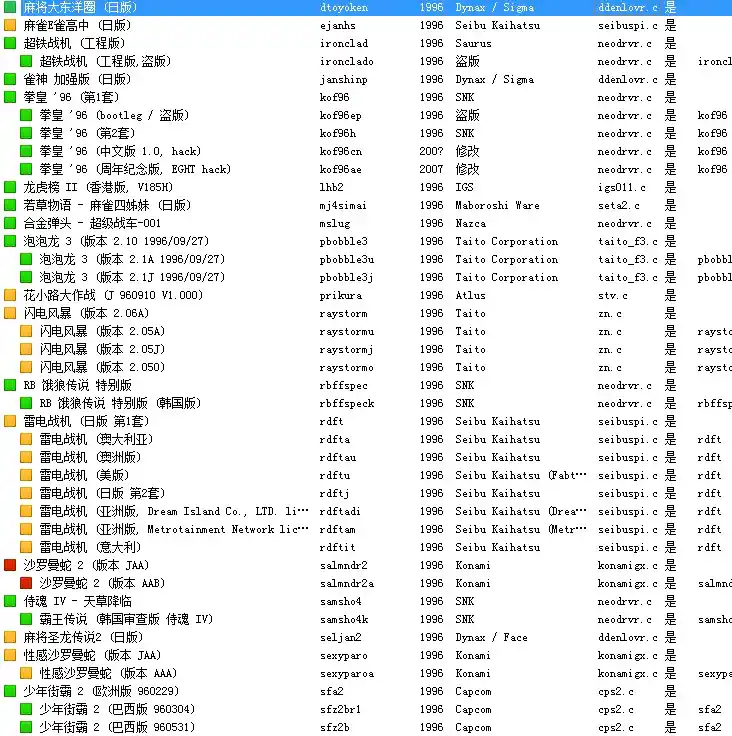Click the green icon beside 侍魂 IV - 天草降临
This screenshot has height=736, width=732.
[10, 602]
